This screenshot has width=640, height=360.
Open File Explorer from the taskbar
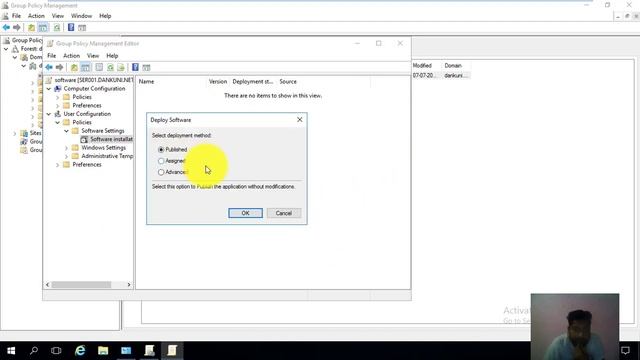click(x=103, y=351)
